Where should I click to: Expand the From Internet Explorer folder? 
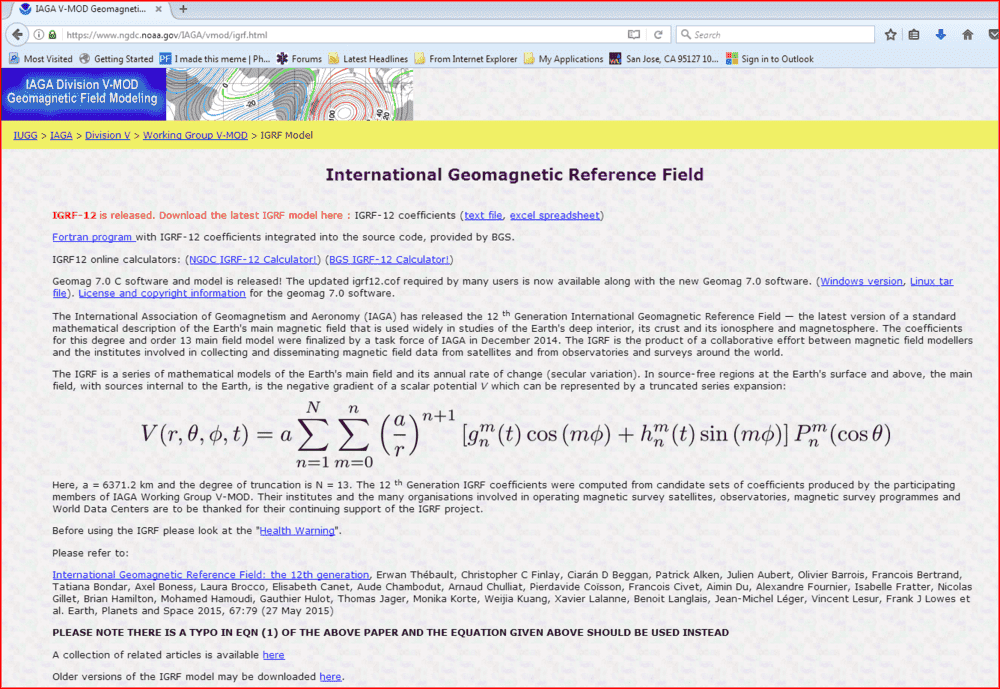[x=466, y=59]
